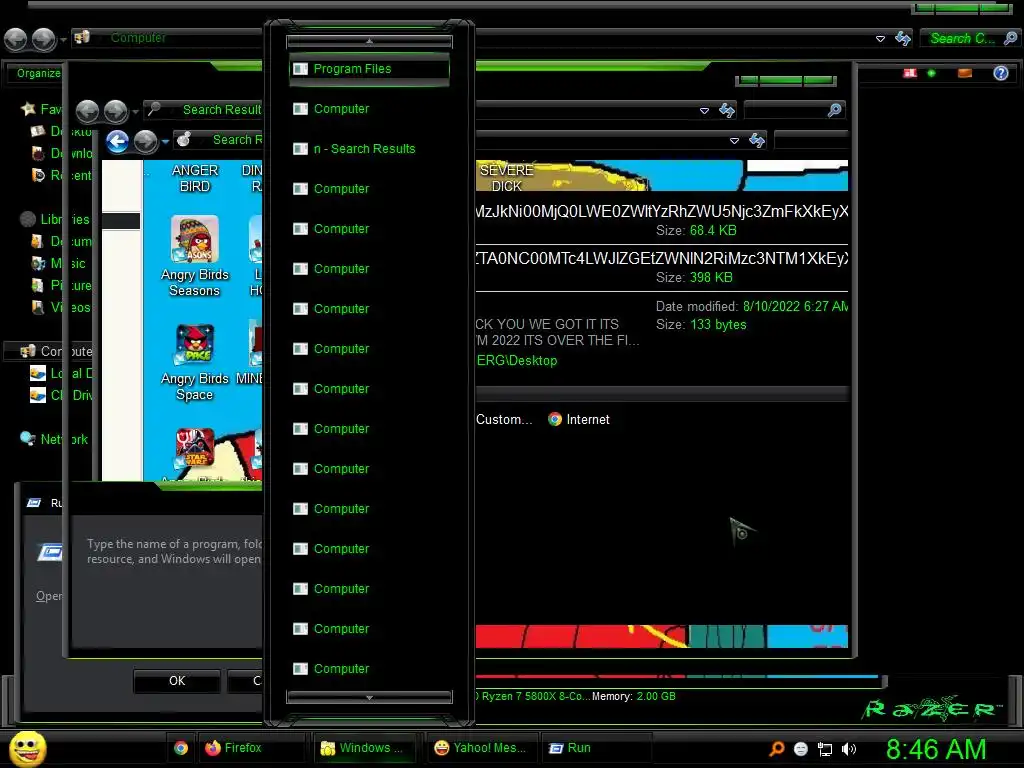Image resolution: width=1024 pixels, height=768 pixels.
Task: Toggle the orange preview pane icon
Action: (965, 73)
